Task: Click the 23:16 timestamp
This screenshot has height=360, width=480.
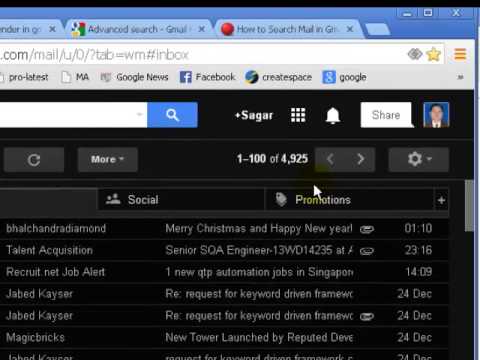Action: pos(418,250)
